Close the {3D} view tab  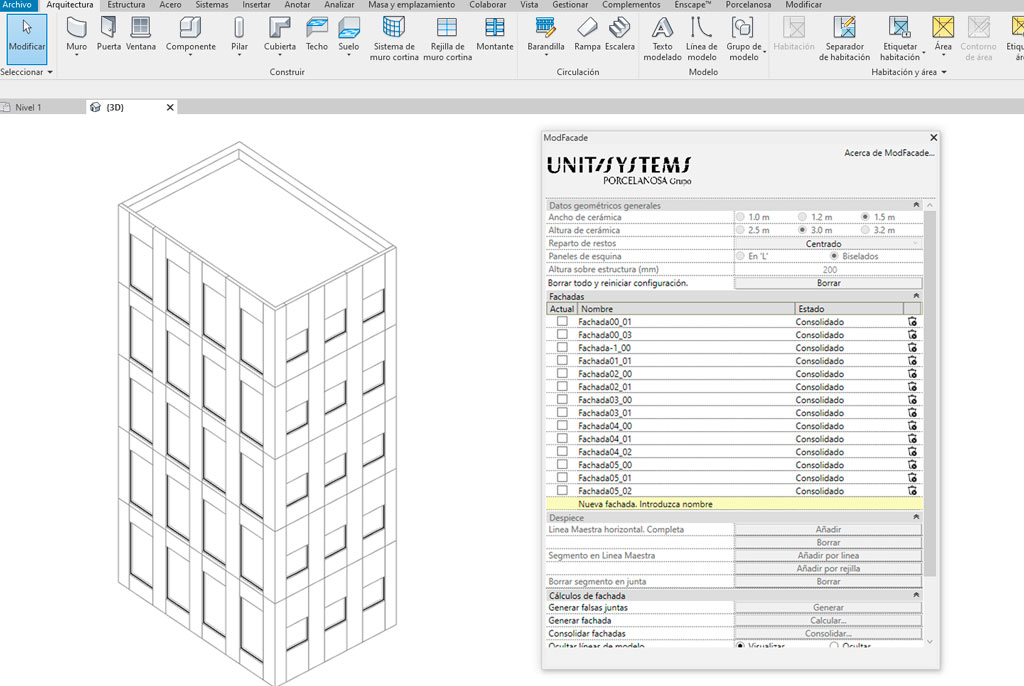[170, 107]
